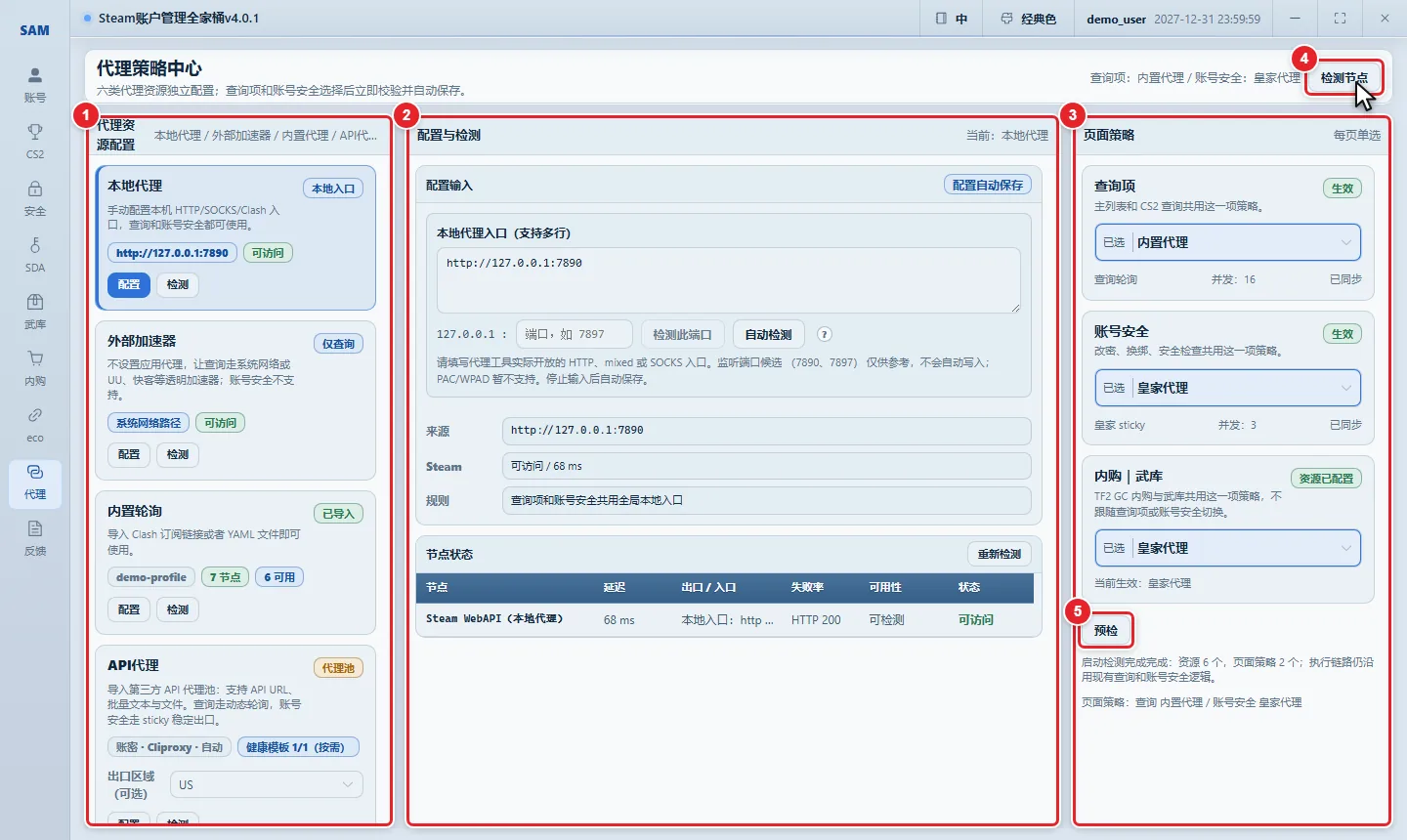Focus the port input field

click(575, 334)
